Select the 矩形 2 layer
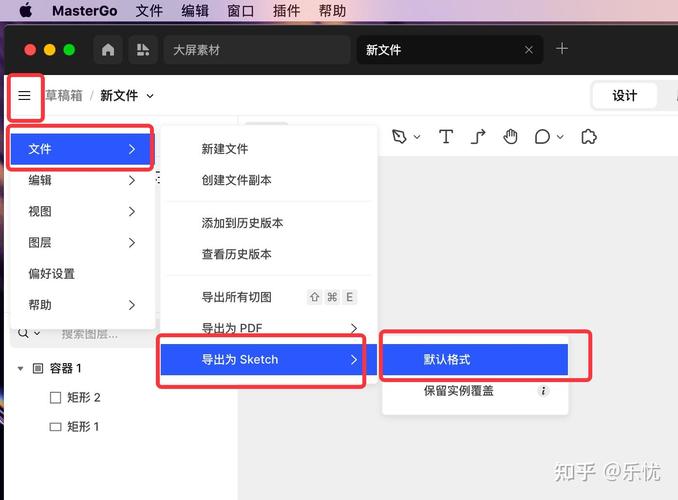 pyautogui.click(x=83, y=397)
